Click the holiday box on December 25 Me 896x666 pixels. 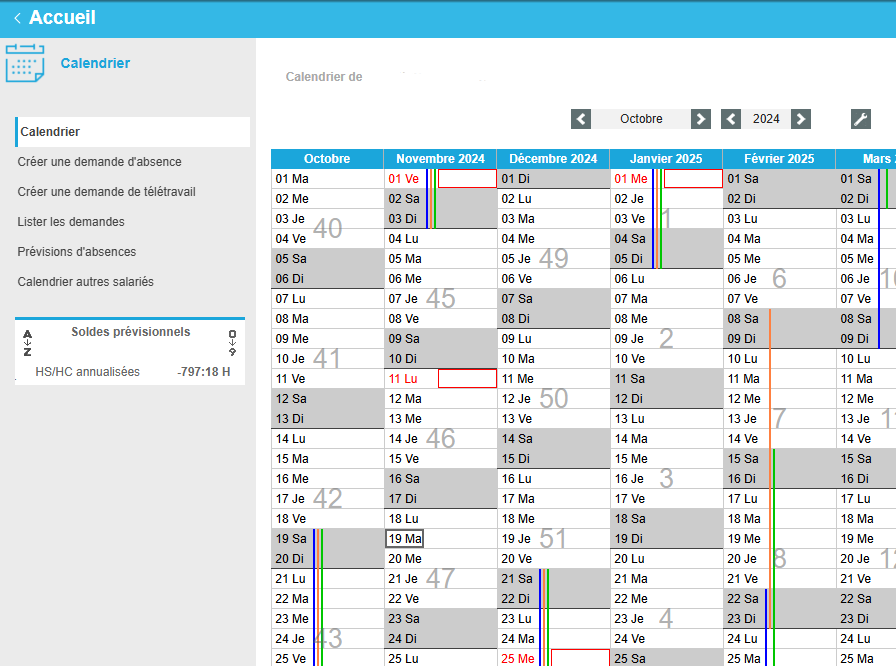pyautogui.click(x=580, y=657)
